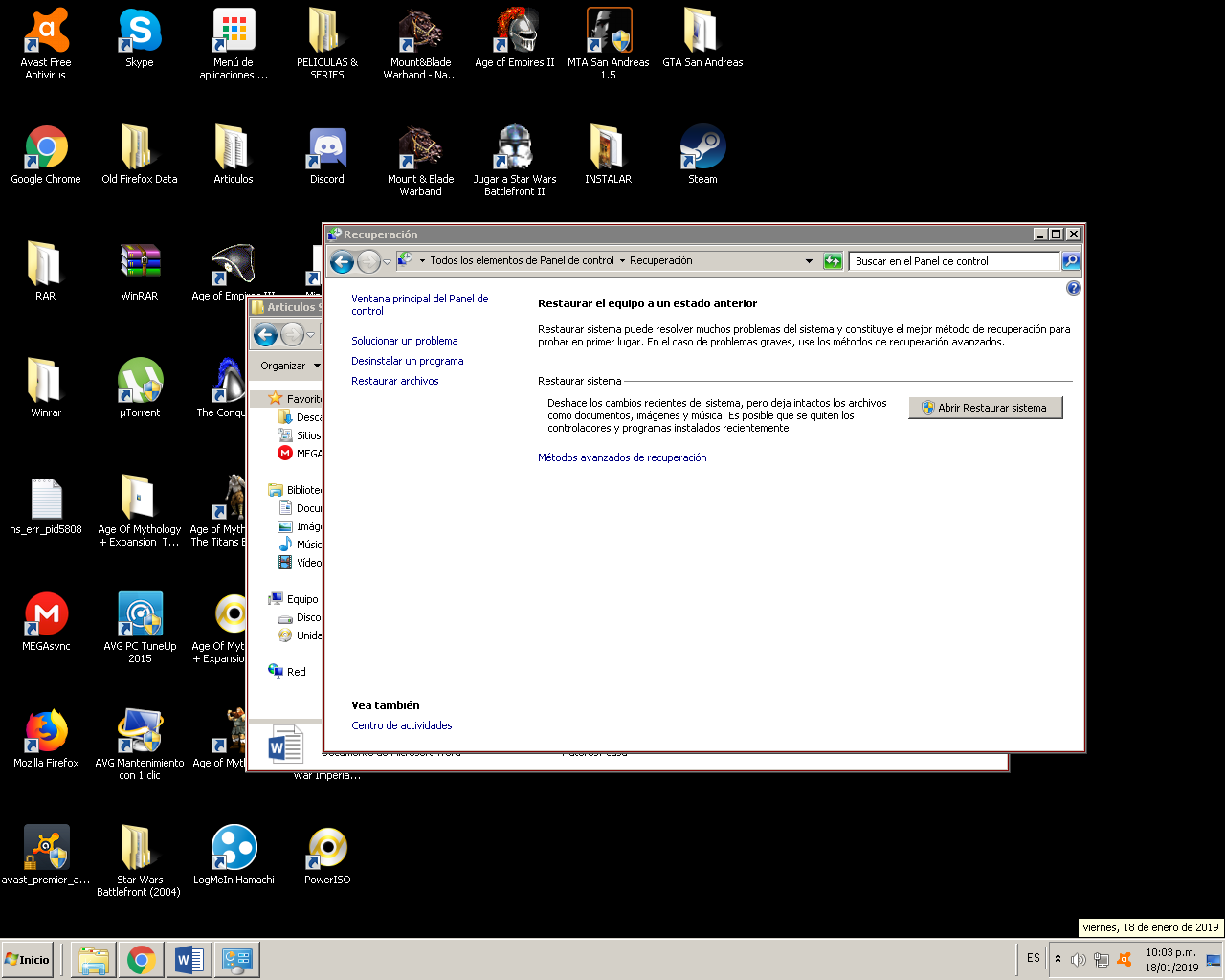Go back in the Recuperación window
Screen dimensions: 1225x980
(x=342, y=261)
